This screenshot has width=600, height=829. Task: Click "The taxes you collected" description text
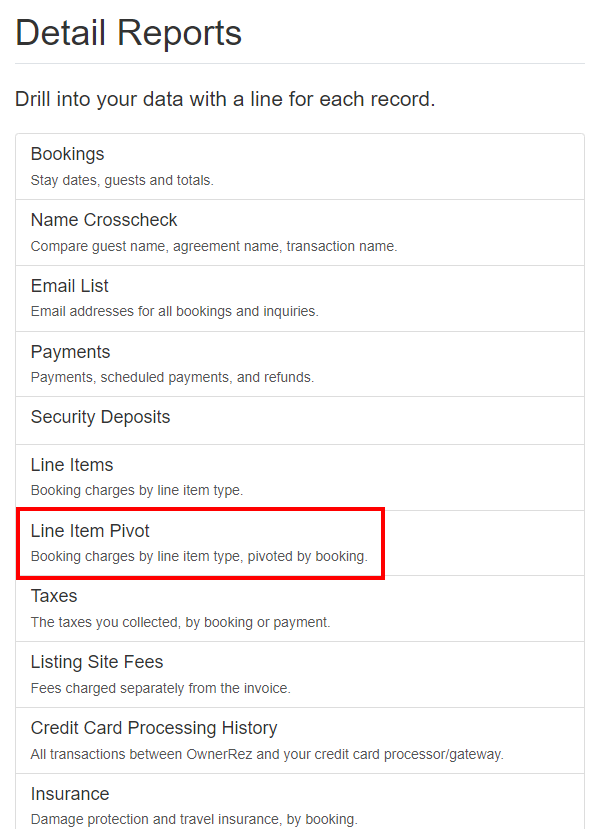pos(180,622)
